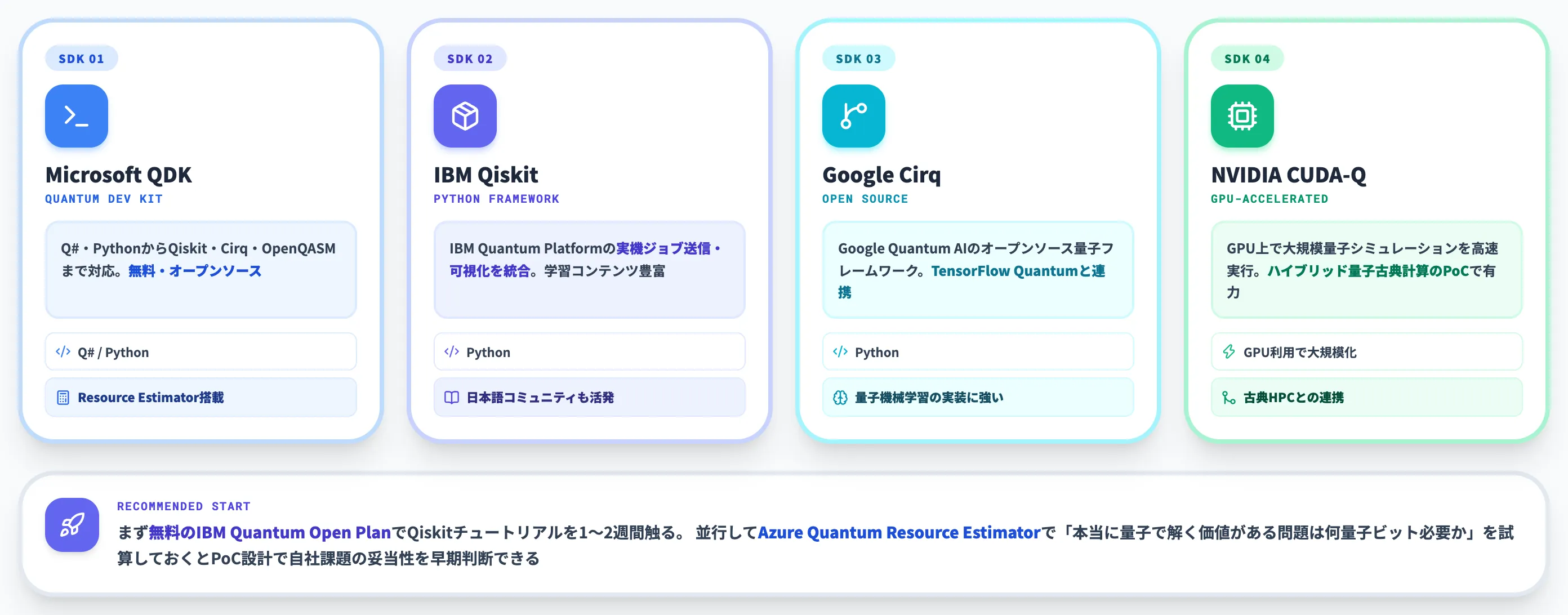Click branch icon beside 古典HPCとの連携
The width and height of the screenshot is (1568, 615).
[1229, 398]
